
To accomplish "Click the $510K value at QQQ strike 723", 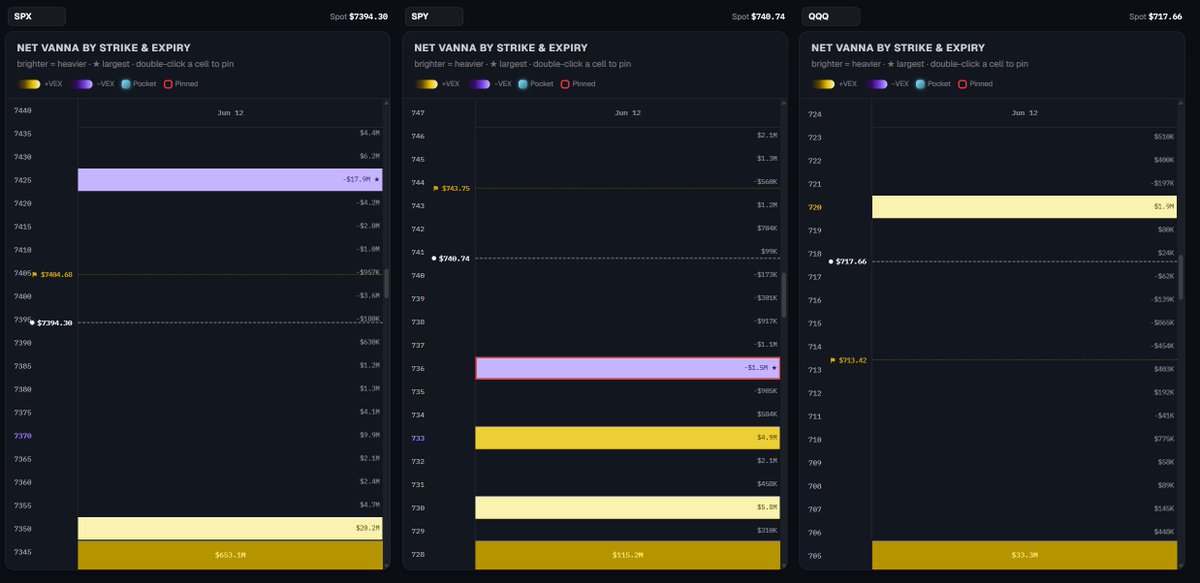I will pos(1163,137).
